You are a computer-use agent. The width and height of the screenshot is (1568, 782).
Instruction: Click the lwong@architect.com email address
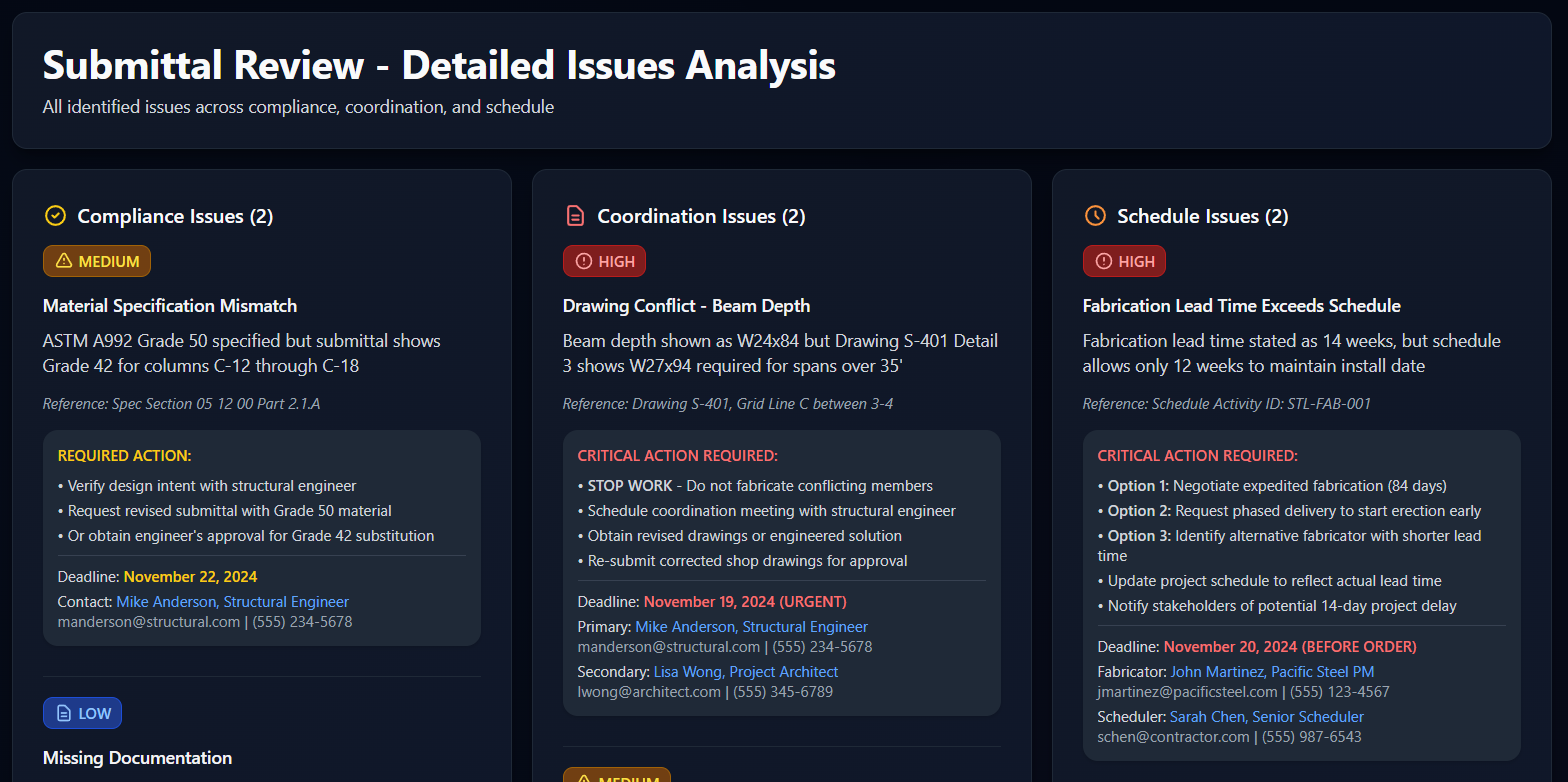pyautogui.click(x=649, y=692)
